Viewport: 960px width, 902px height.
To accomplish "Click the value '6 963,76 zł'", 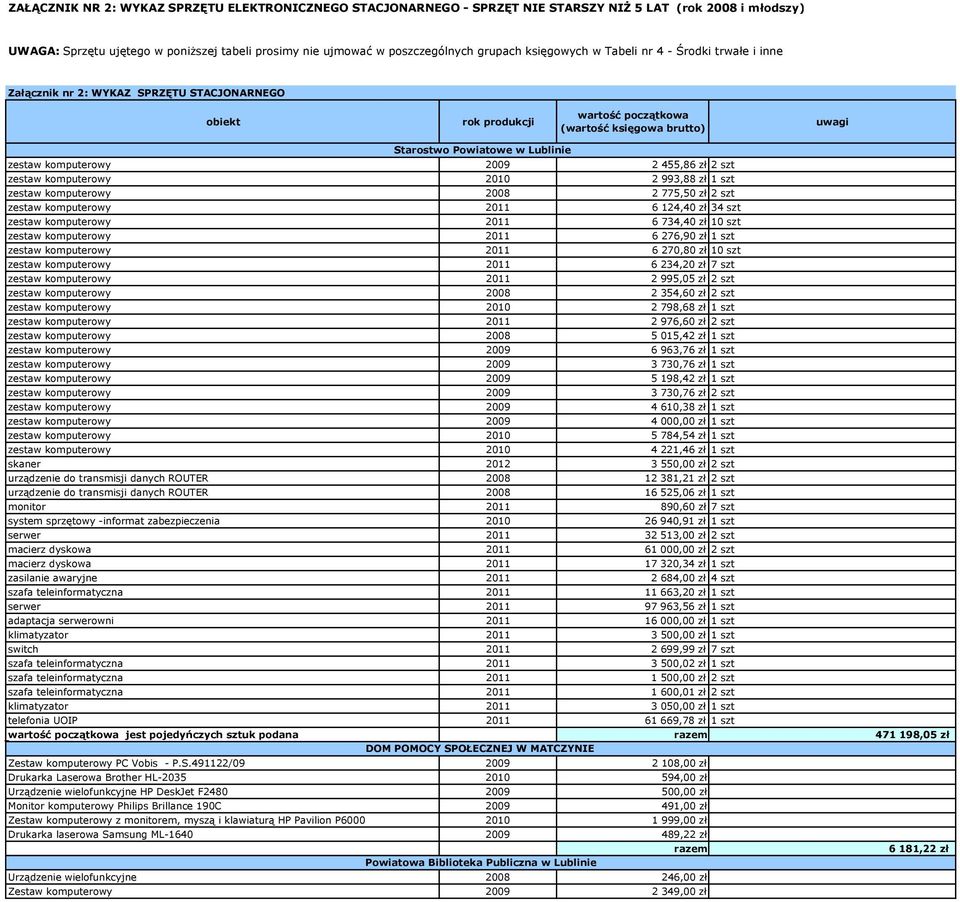I will (x=679, y=350).
